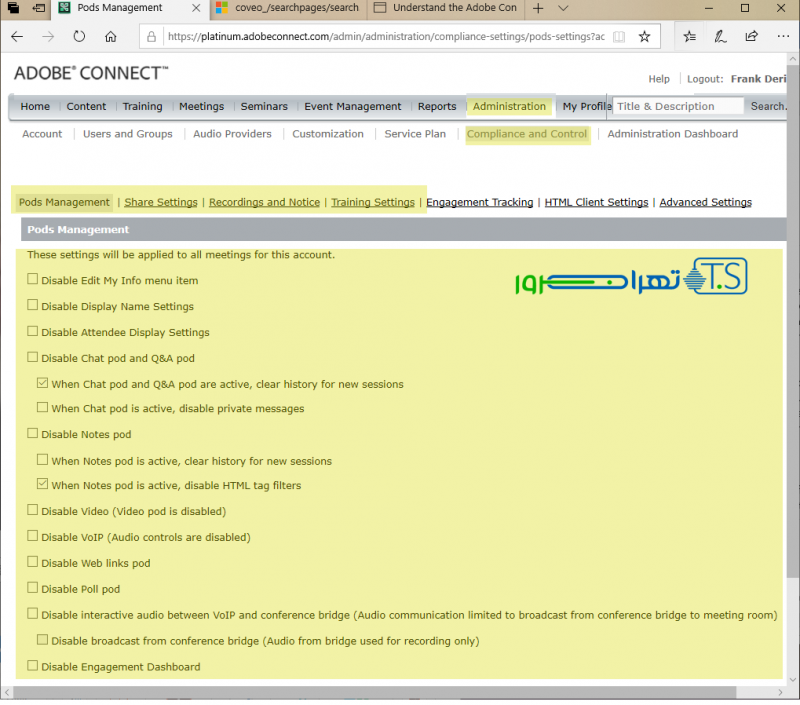Toggle Disable Engagement Dashboard checkbox
The height and width of the screenshot is (705, 800).
coord(33,666)
